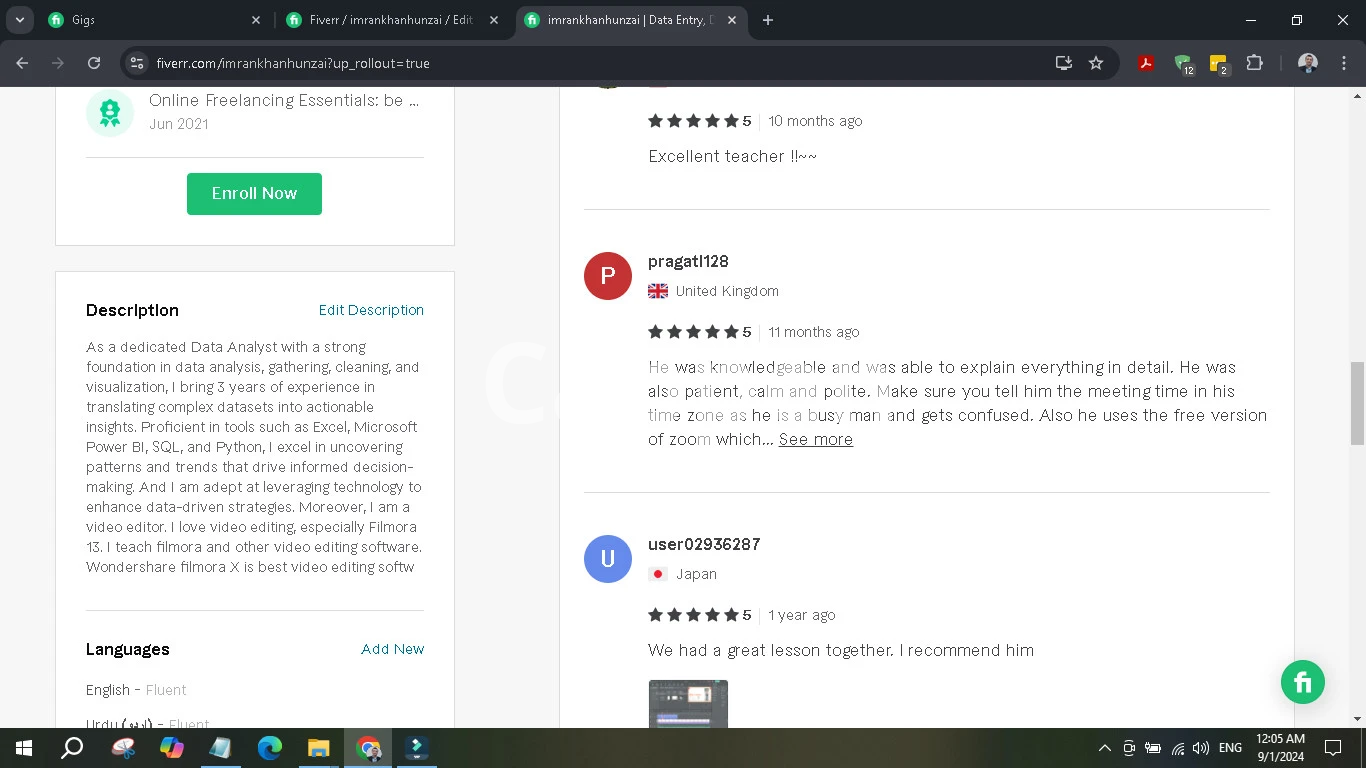Bookmark this page with the star icon
1366x768 pixels.
(1096, 63)
